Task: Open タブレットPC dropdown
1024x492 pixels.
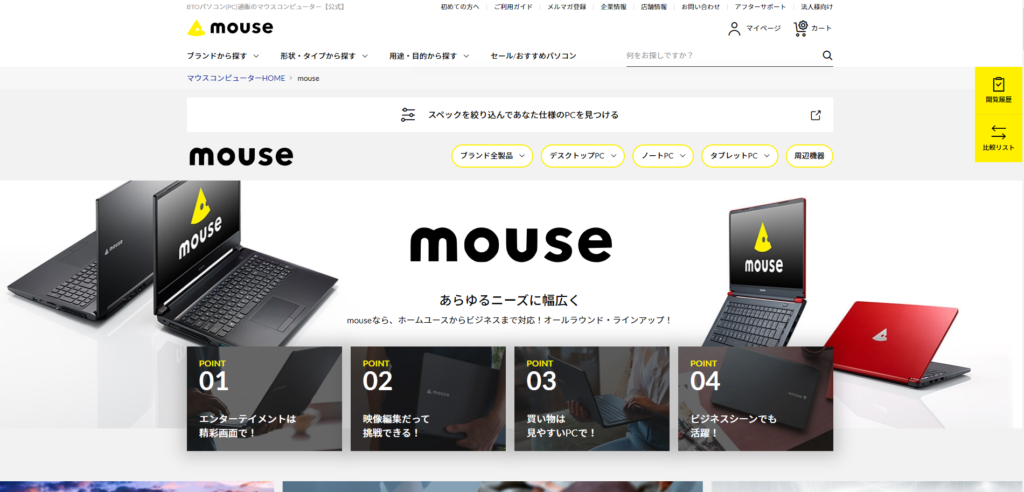Action: tap(740, 156)
